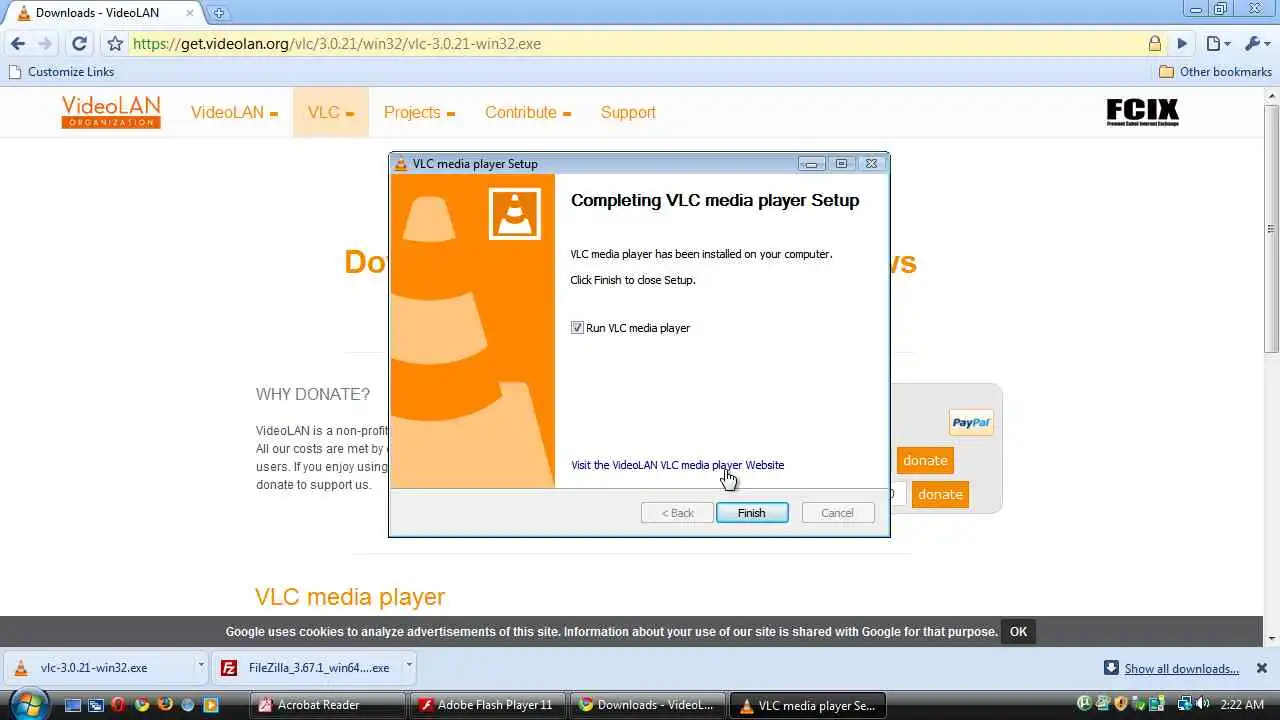Click the orange security shield tray icon

click(x=1121, y=704)
